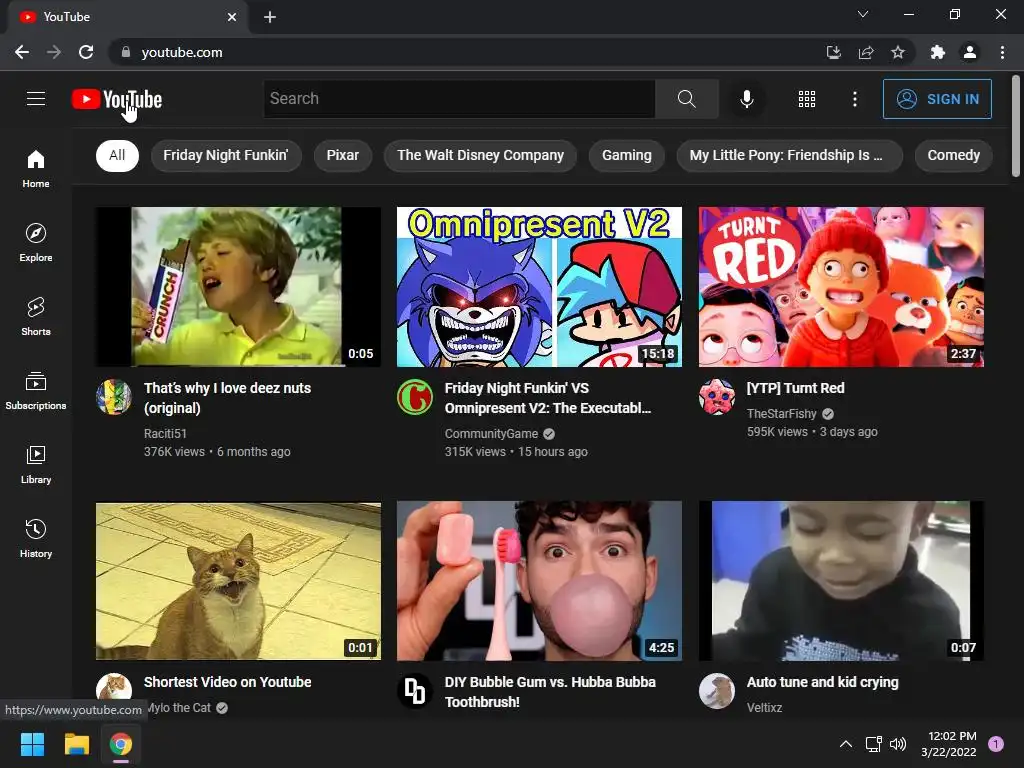
Task: Click the Veltixz channel avatar
Action: (716, 691)
